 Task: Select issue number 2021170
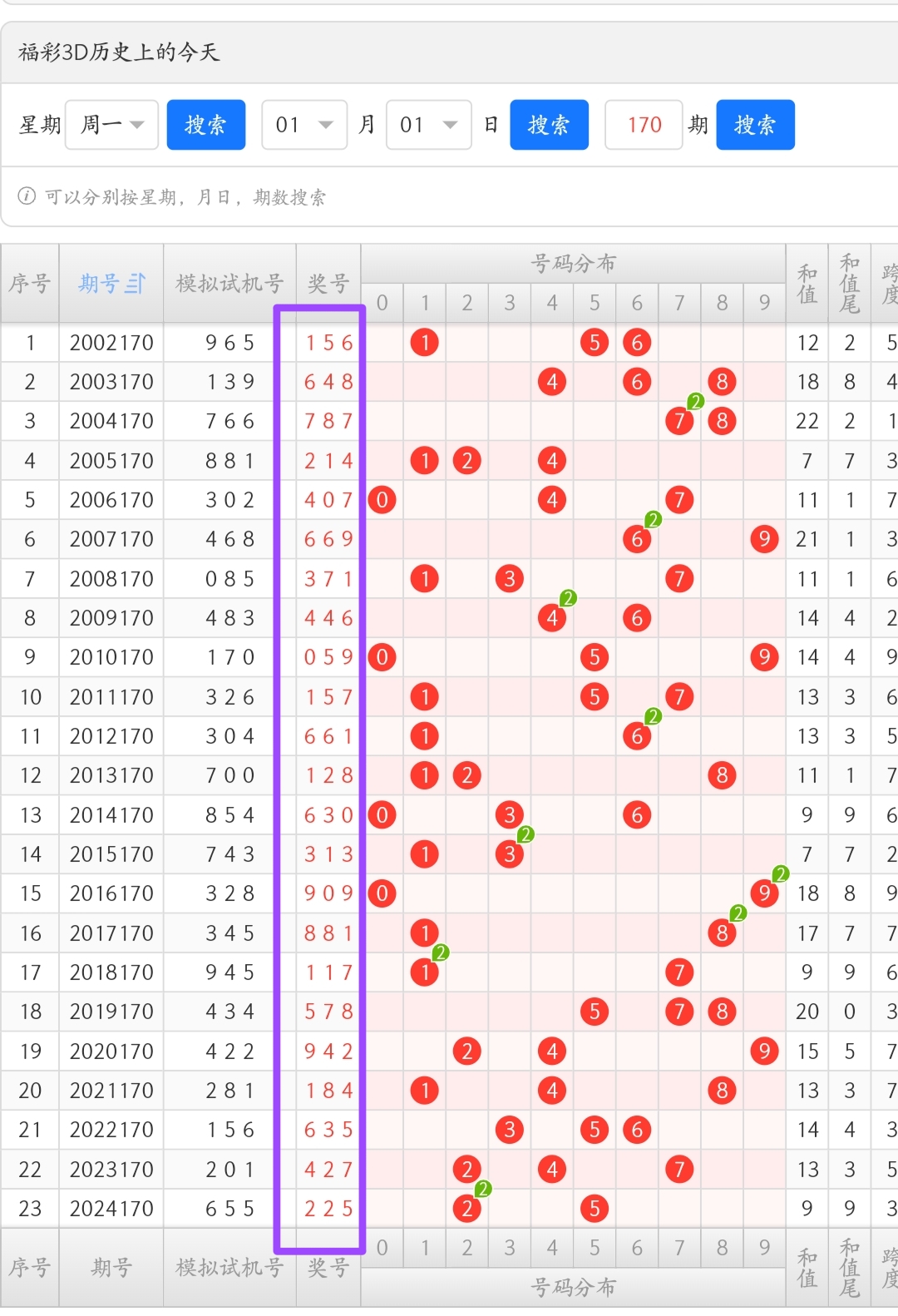[111, 1091]
